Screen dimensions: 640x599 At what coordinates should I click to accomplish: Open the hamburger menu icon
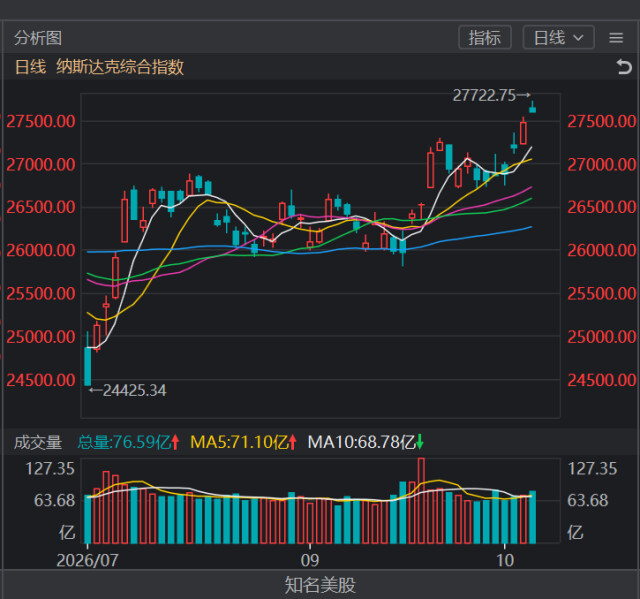pos(616,38)
